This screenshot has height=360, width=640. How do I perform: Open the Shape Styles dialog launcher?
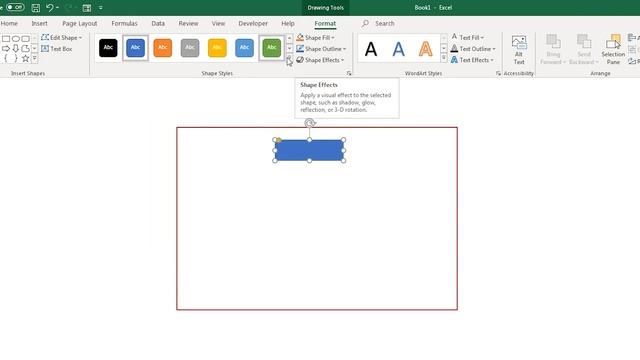[x=349, y=73]
